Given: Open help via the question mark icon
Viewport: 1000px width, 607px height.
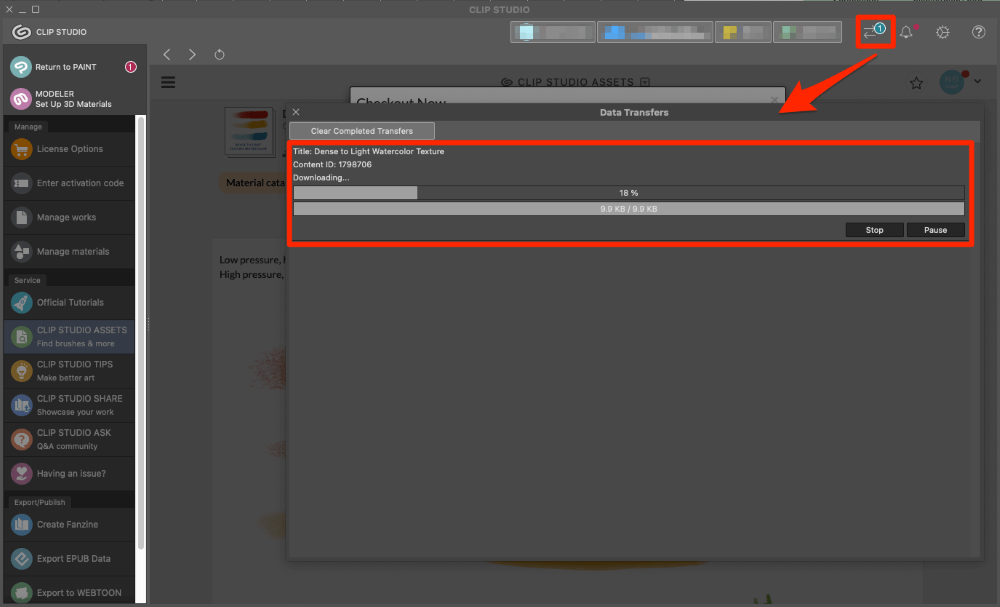Looking at the screenshot, I should tap(978, 31).
